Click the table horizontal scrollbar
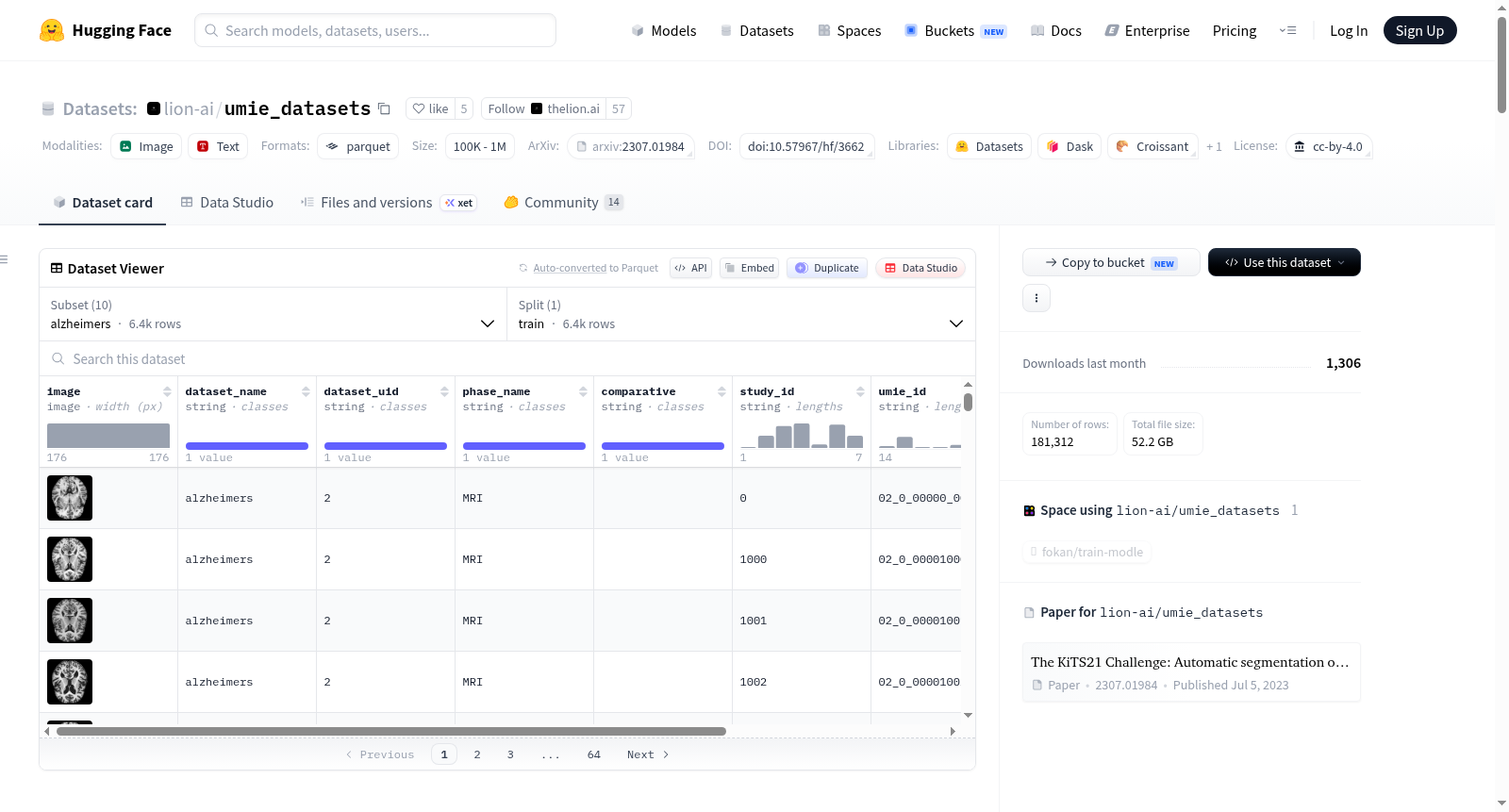This screenshot has width=1509, height=812. pos(391,731)
